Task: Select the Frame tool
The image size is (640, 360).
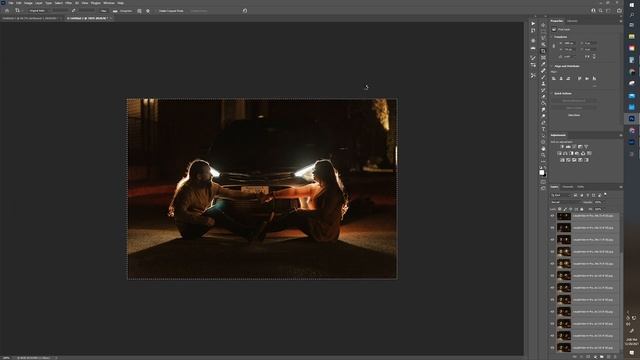Action: (x=543, y=58)
